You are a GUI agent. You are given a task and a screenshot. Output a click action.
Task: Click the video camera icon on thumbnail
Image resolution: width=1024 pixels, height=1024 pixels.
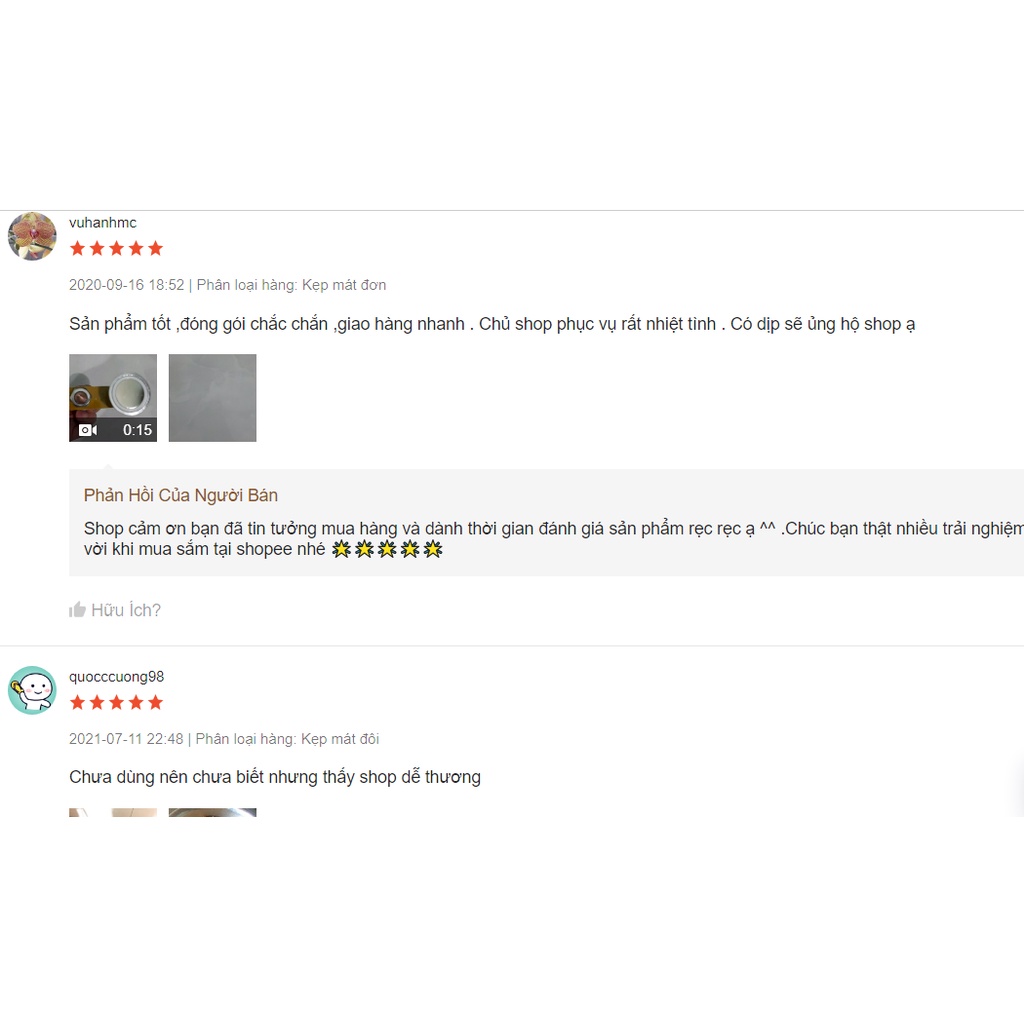tap(88, 430)
